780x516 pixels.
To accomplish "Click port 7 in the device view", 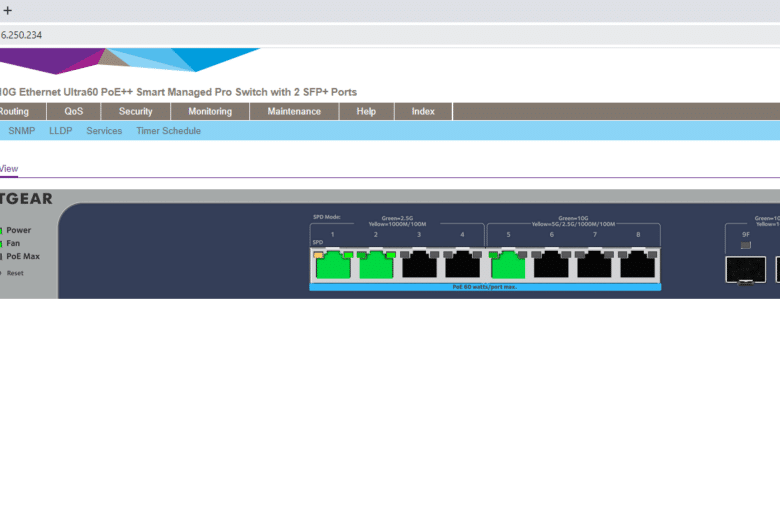I will point(594,265).
